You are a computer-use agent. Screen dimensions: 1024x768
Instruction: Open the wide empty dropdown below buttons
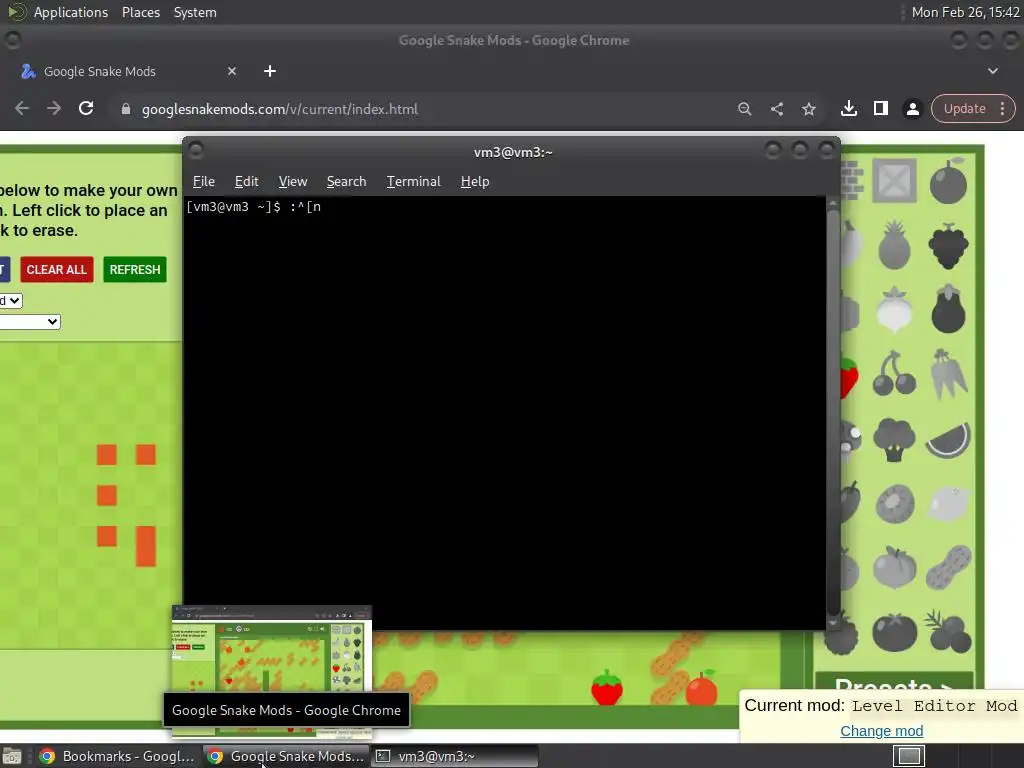point(30,321)
